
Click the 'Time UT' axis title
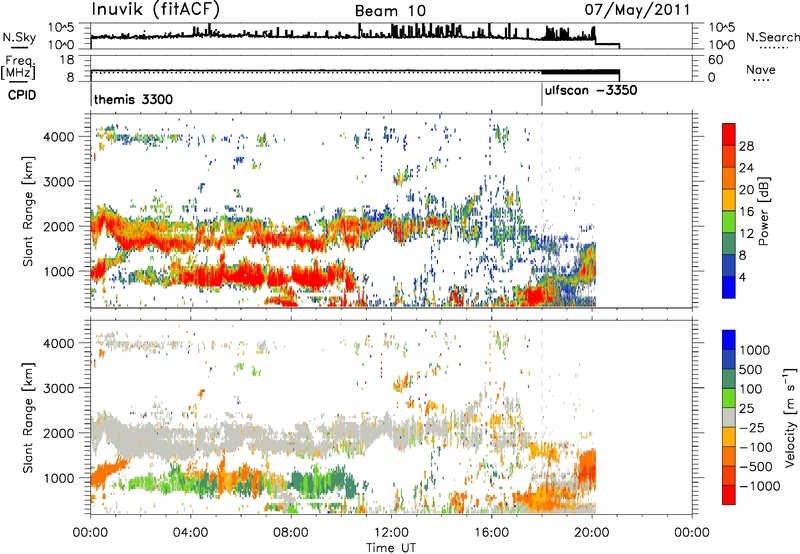391,548
